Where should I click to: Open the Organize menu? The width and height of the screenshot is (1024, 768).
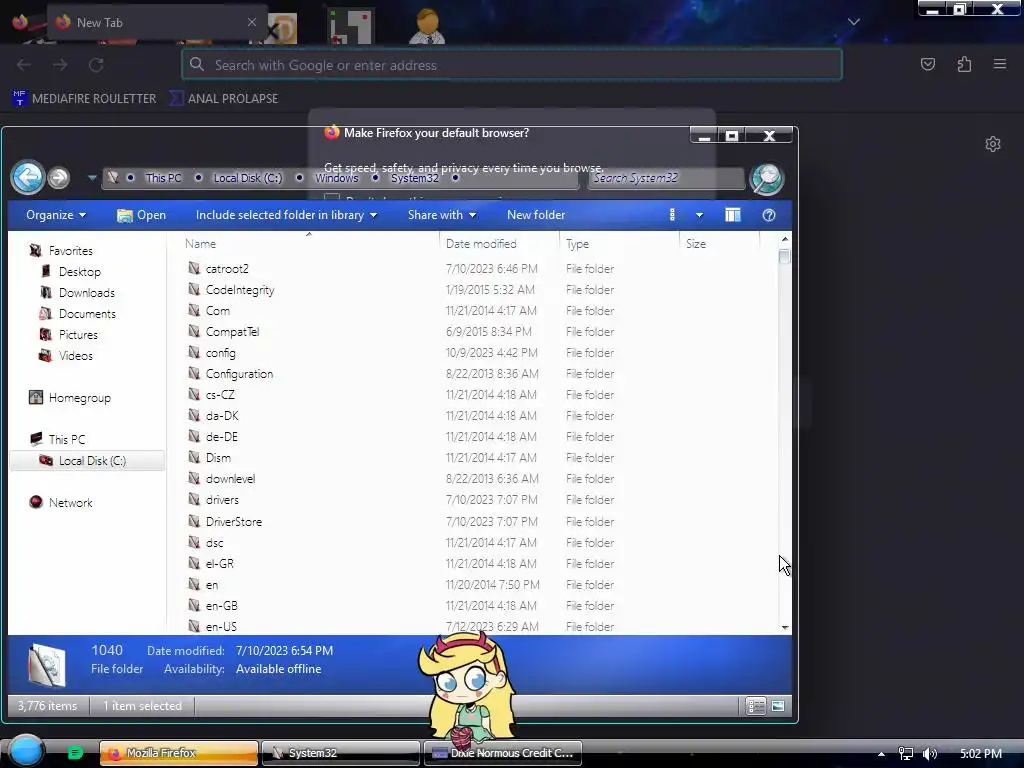[56, 215]
